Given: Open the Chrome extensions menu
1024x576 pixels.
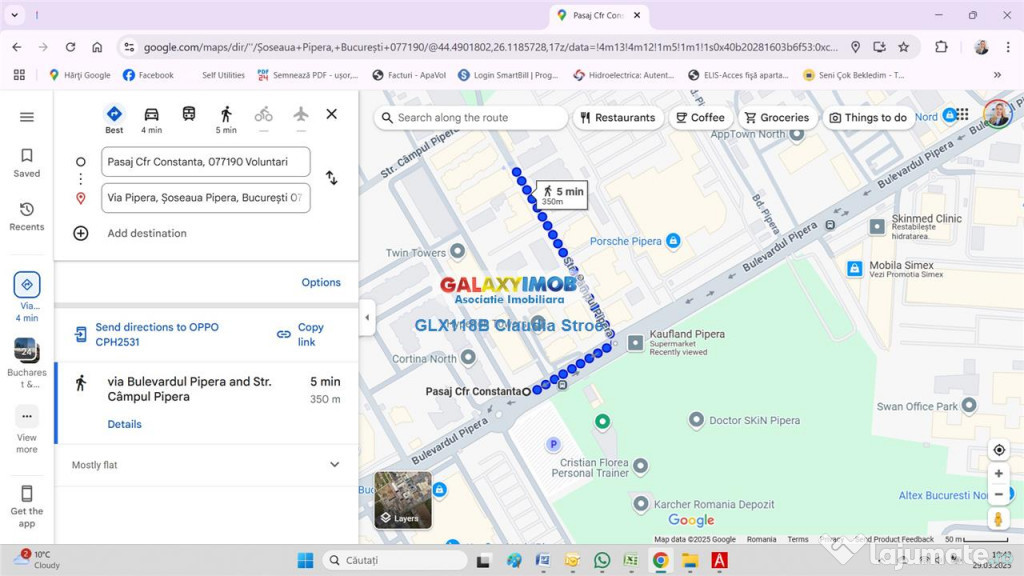Looking at the screenshot, I should coord(941,47).
